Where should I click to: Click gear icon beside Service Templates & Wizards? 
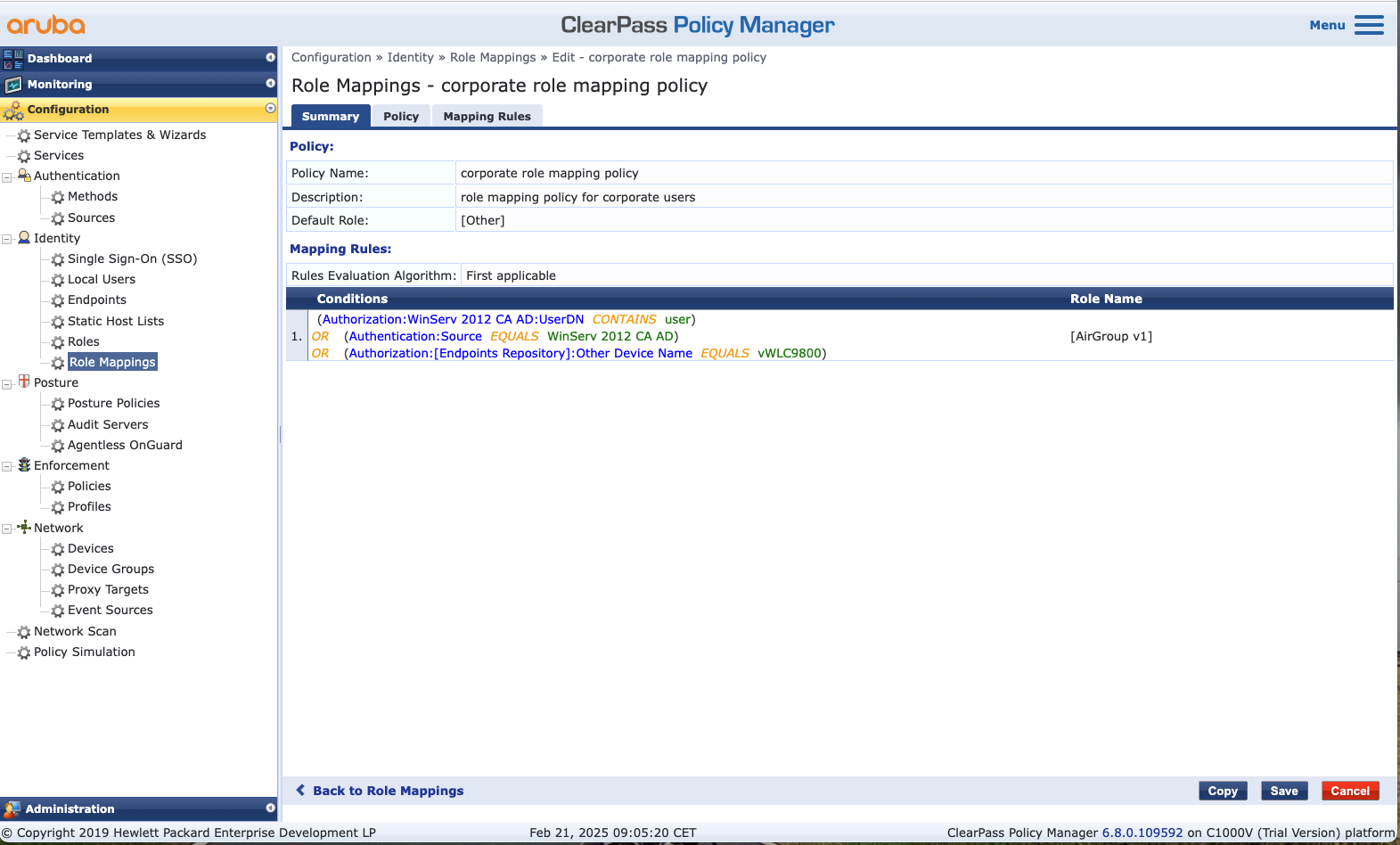(x=24, y=135)
